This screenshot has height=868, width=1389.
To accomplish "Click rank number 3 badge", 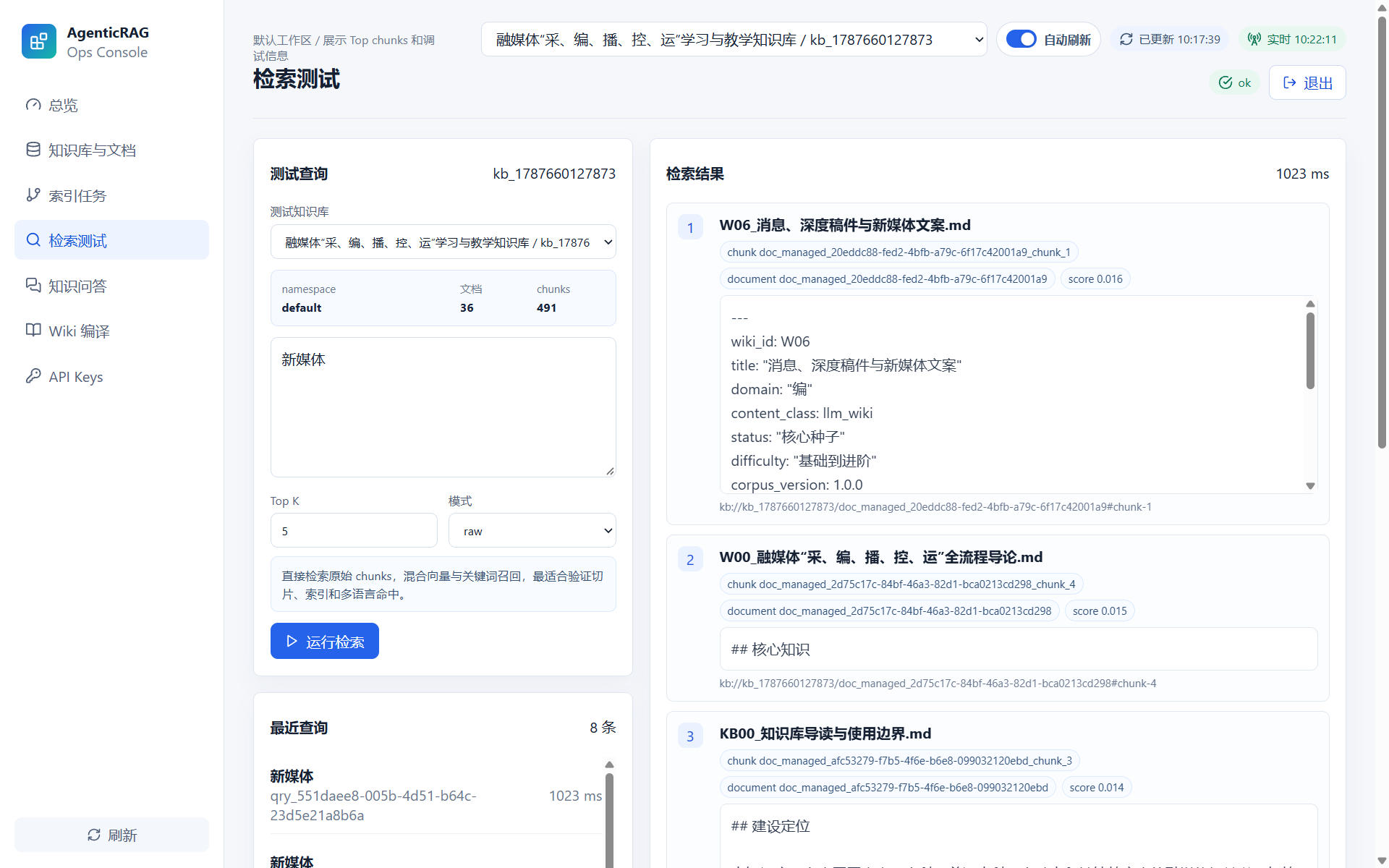I will [690, 736].
